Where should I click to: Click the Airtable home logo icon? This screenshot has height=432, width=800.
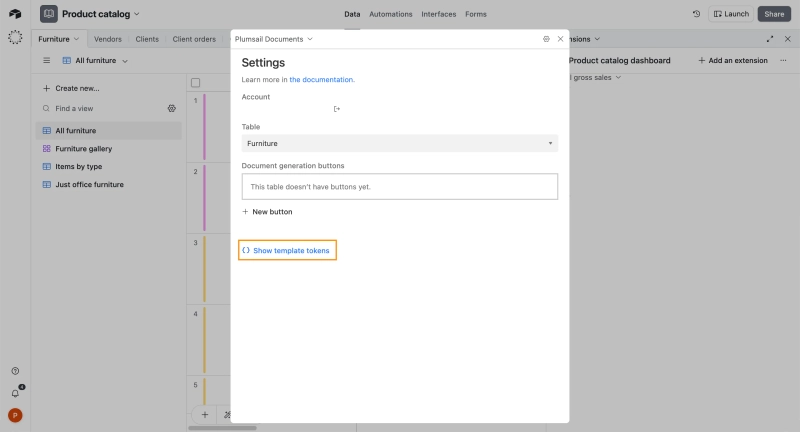(x=15, y=14)
